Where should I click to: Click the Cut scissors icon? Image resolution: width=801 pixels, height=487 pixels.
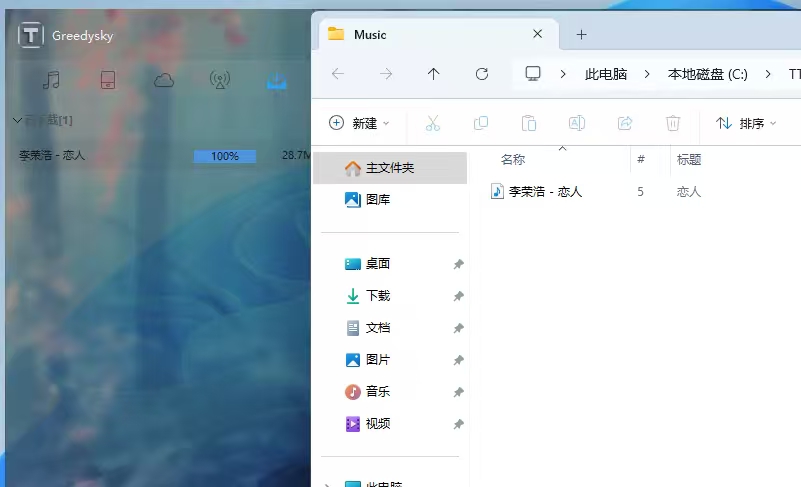tap(433, 123)
